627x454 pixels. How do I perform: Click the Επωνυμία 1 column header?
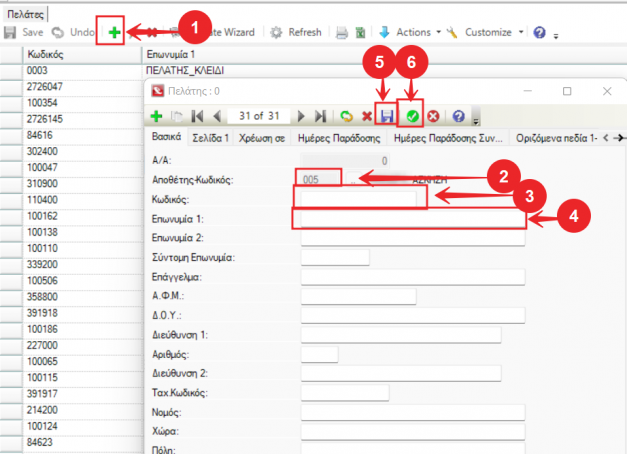[x=385, y=54]
